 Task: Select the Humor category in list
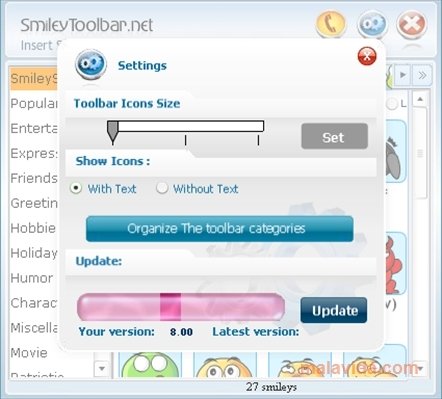coord(34,278)
